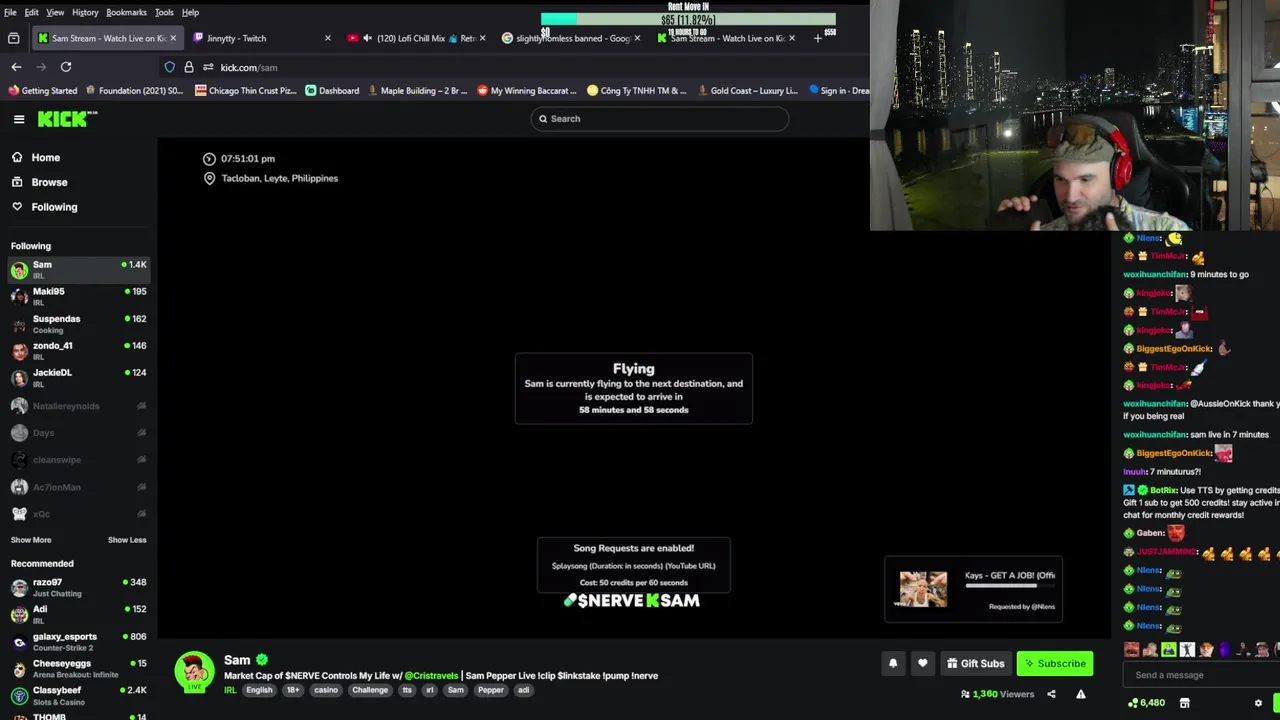Open the Kick hamburger sidebar menu
This screenshot has width=1280, height=720.
click(19, 119)
